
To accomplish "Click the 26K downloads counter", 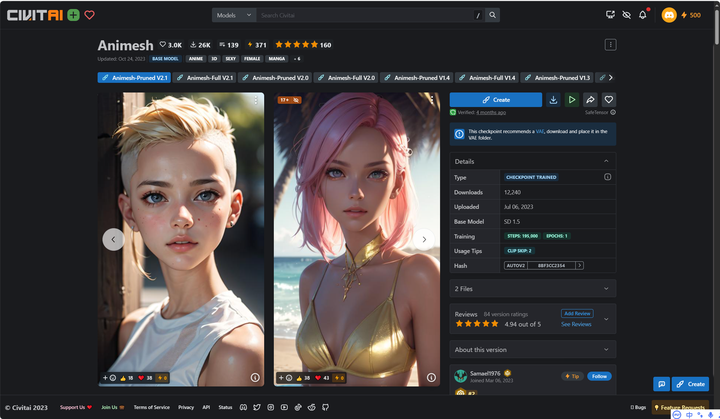I will pos(201,45).
